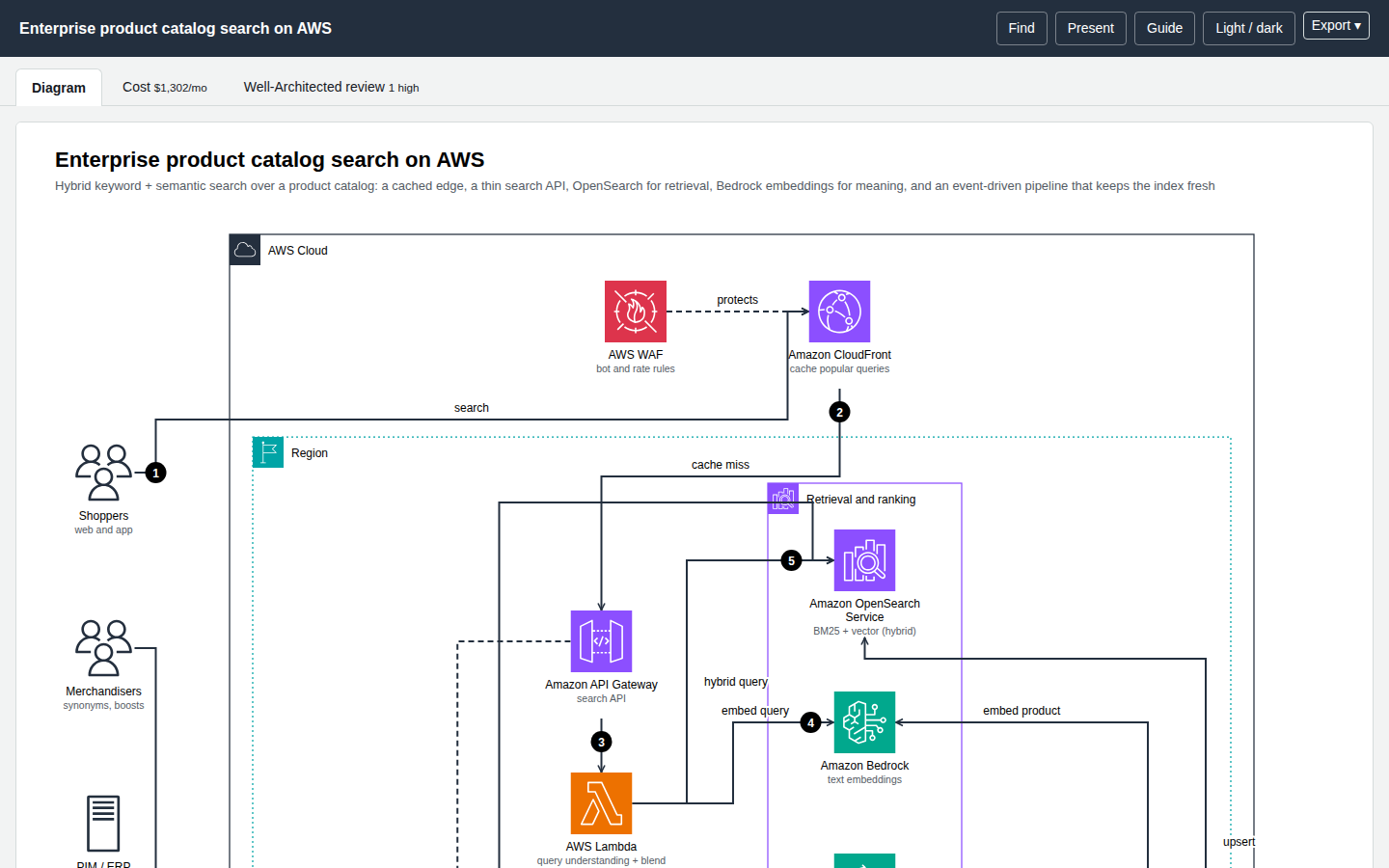Click the AWS Lambda icon
Screen dimensions: 1389x868
601,803
